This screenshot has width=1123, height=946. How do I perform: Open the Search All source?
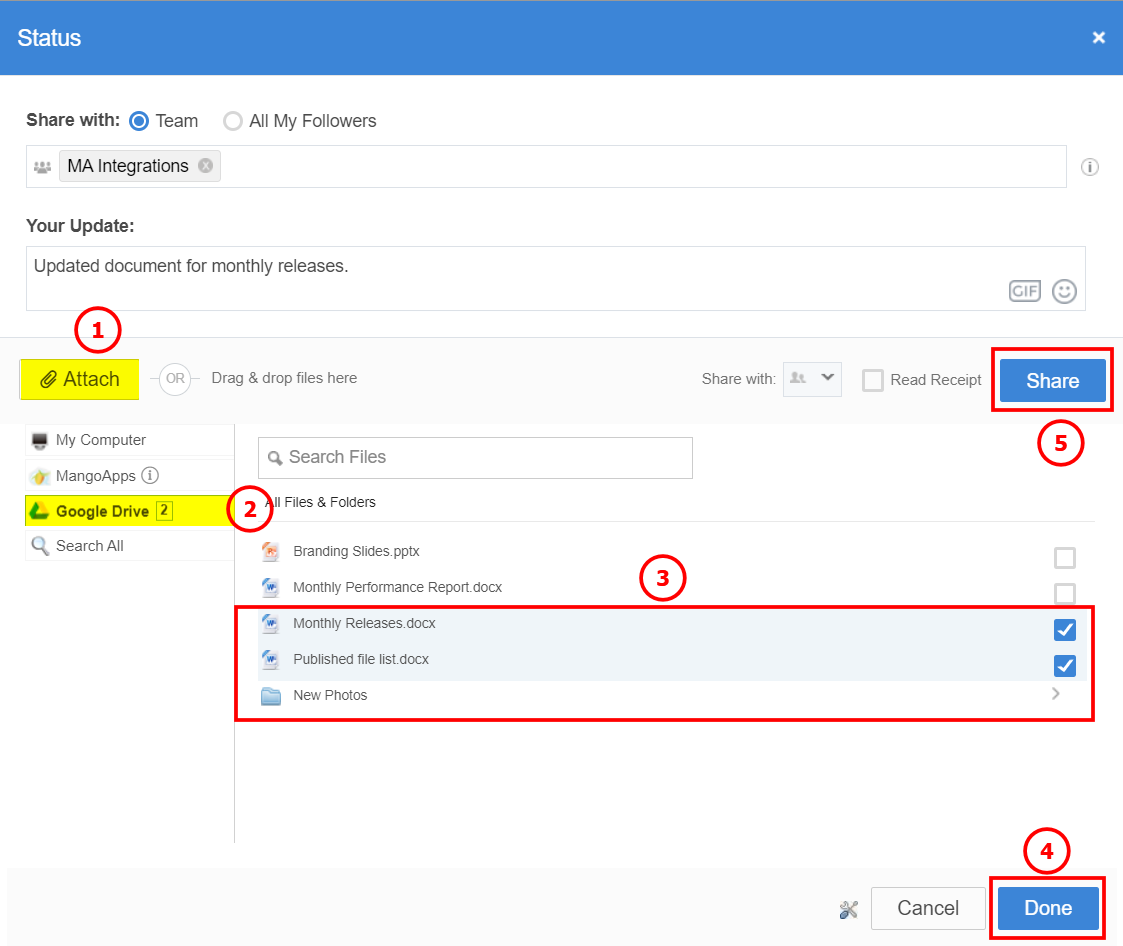click(x=90, y=546)
